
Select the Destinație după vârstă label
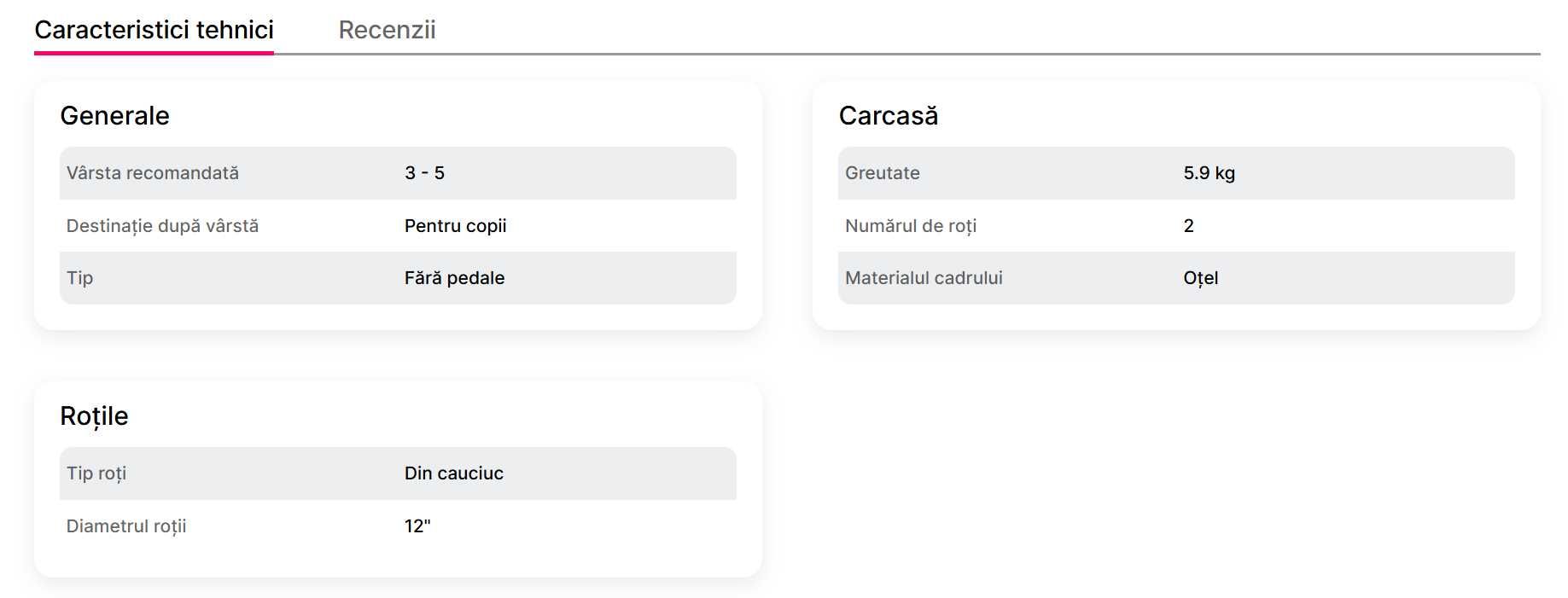tap(162, 226)
